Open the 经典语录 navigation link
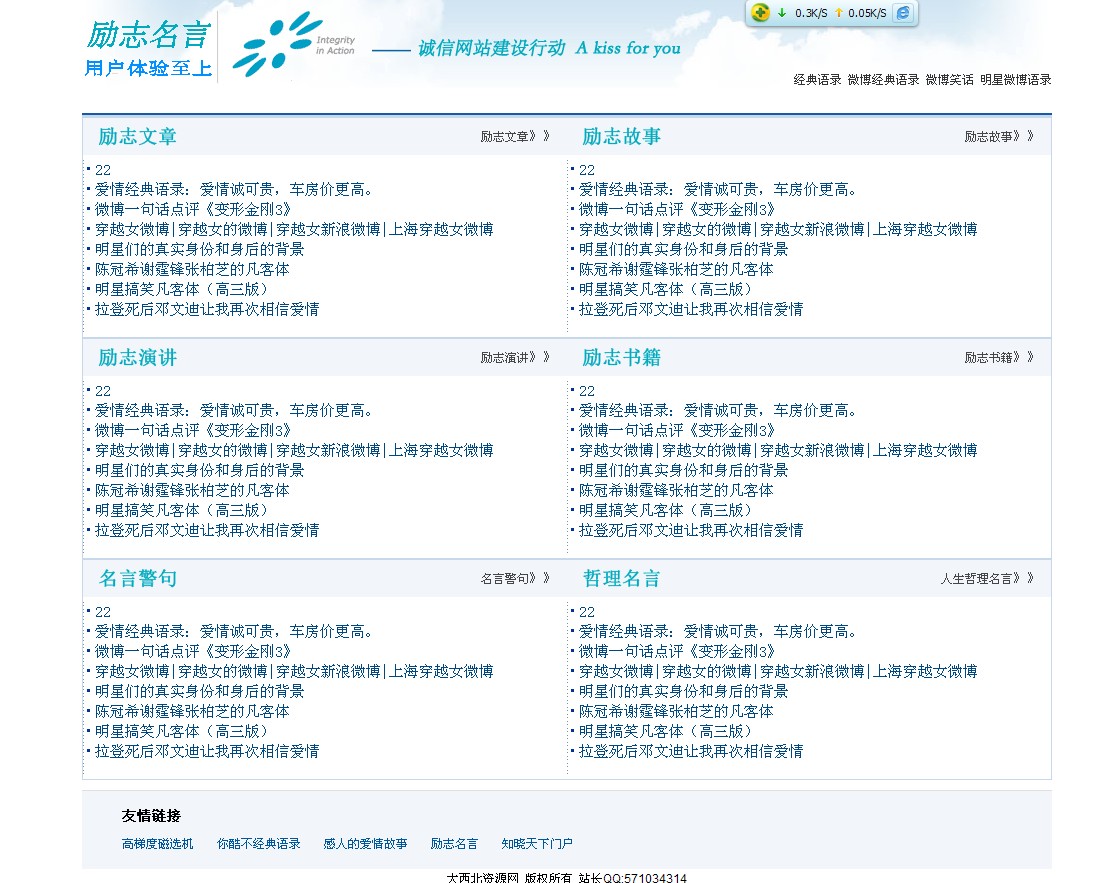This screenshot has width=1119, height=883. 817,79
